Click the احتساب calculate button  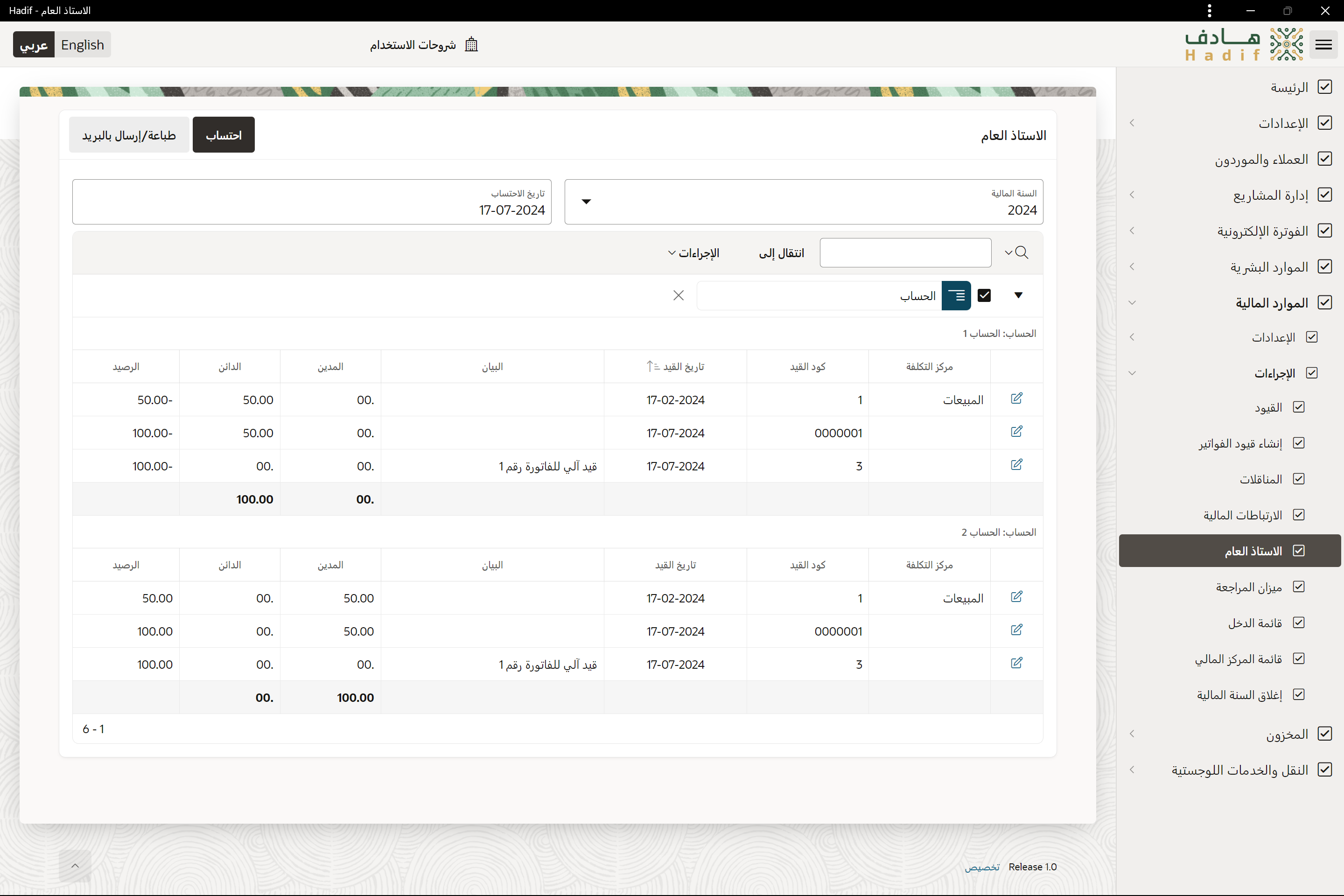[x=224, y=135]
